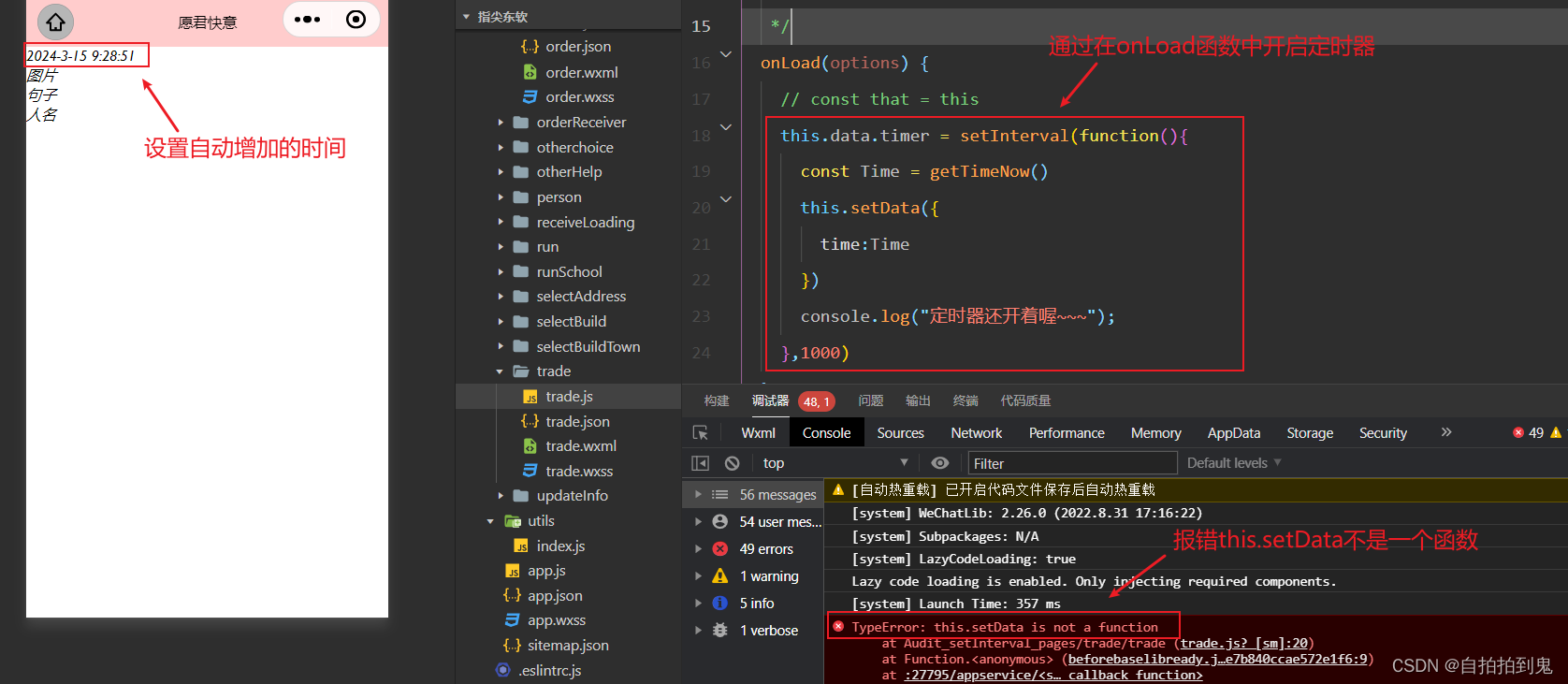Open the Performance devtools tab

(x=1067, y=433)
